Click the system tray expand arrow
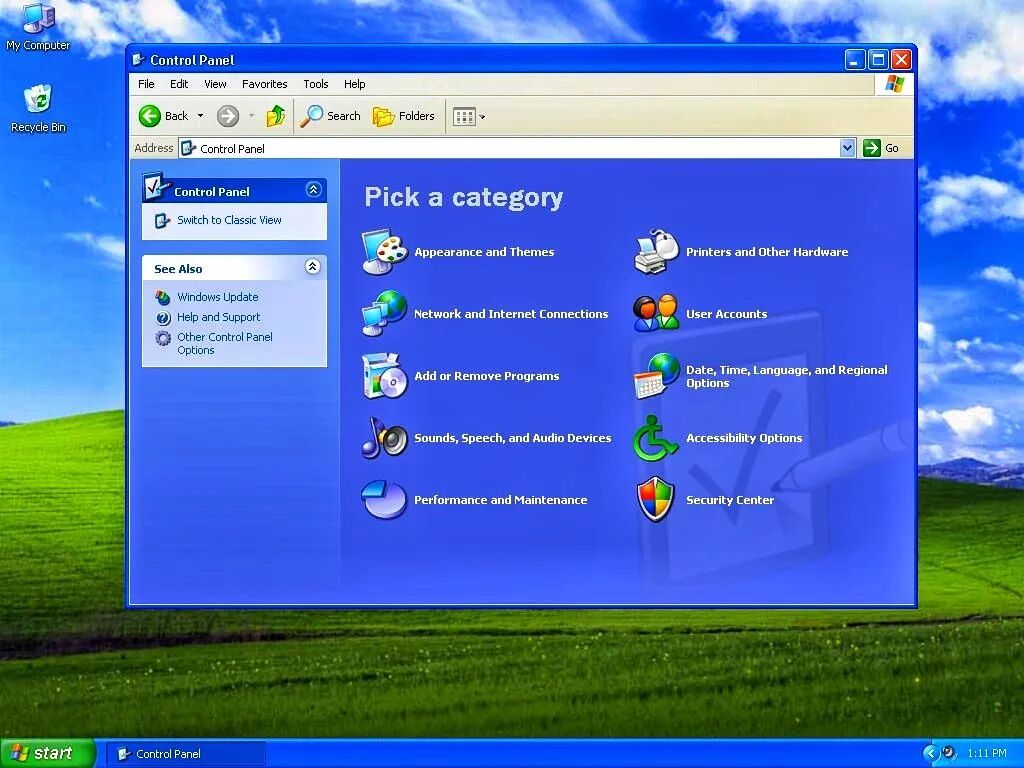1024x768 pixels. pyautogui.click(x=930, y=753)
